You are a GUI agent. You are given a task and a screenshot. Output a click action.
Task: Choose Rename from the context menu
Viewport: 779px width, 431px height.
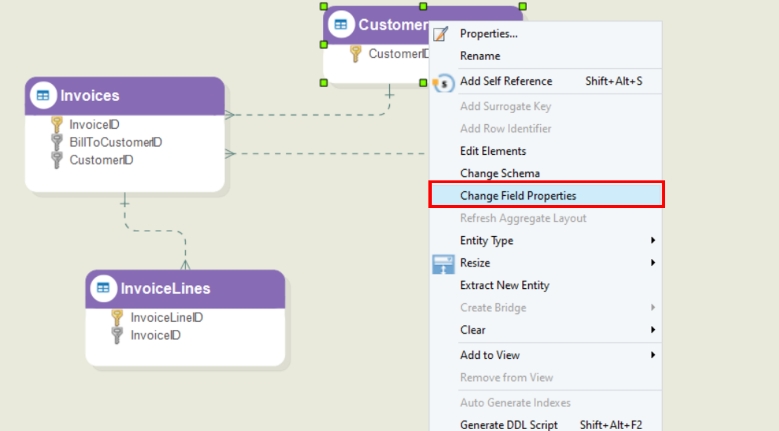pyautogui.click(x=480, y=56)
